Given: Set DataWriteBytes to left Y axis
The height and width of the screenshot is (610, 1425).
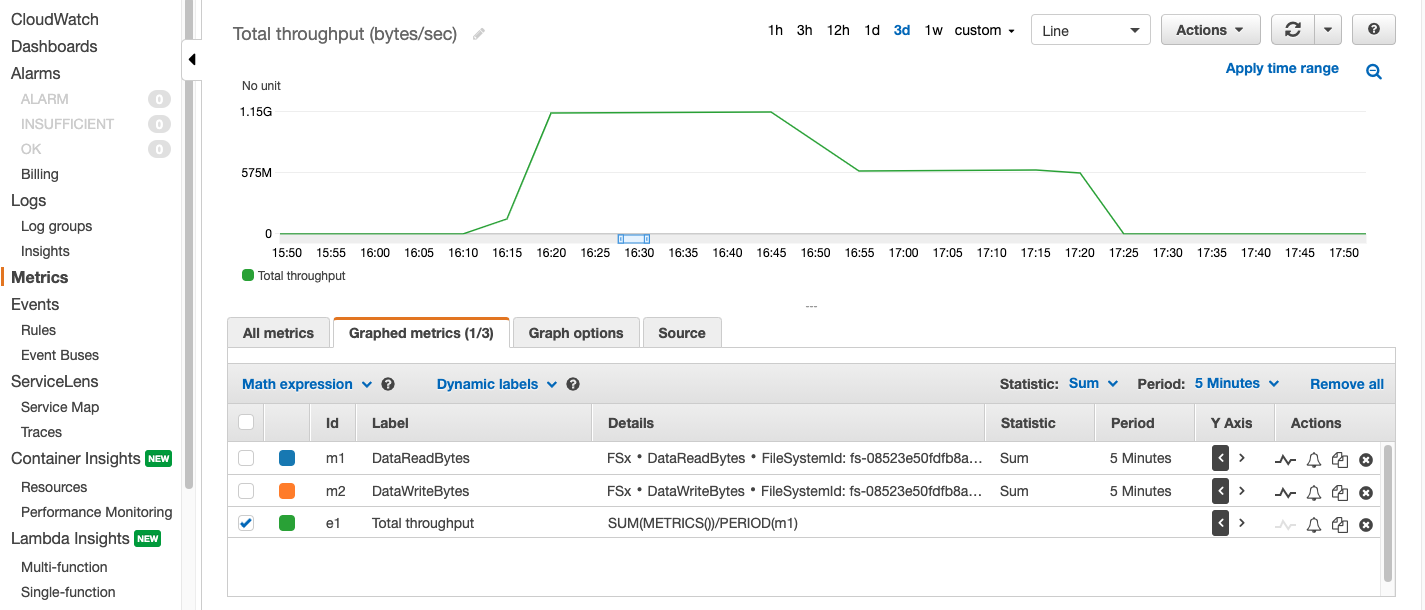Looking at the screenshot, I should click(x=1220, y=491).
